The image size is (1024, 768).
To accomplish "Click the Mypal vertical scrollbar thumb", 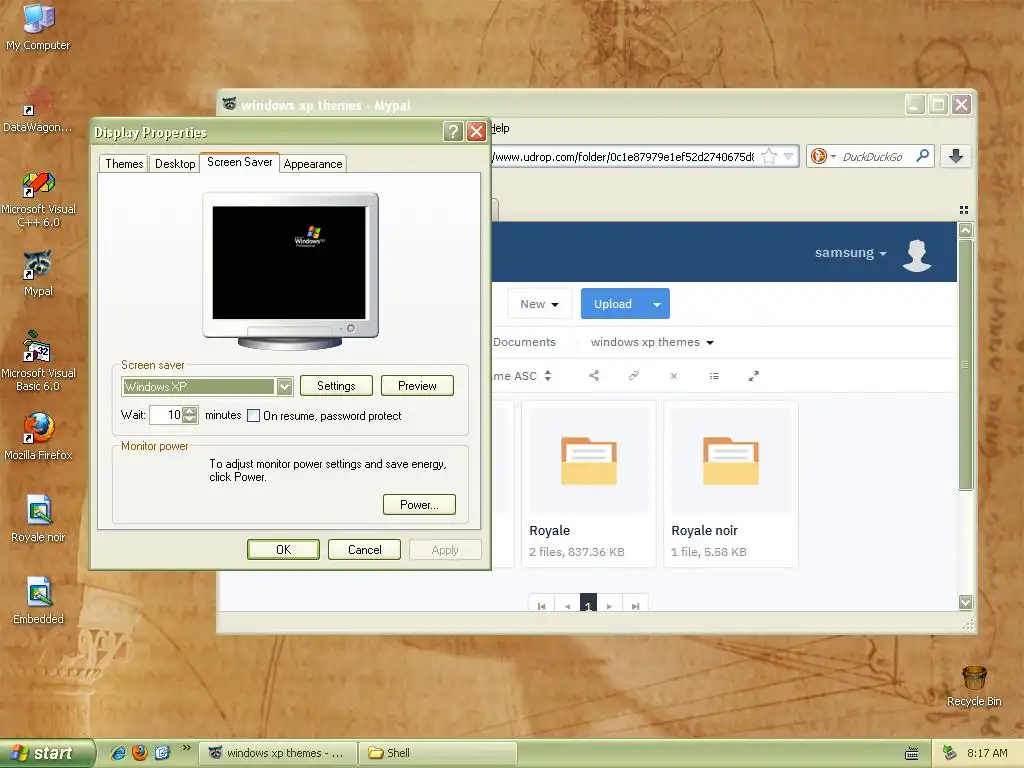I will click(966, 364).
